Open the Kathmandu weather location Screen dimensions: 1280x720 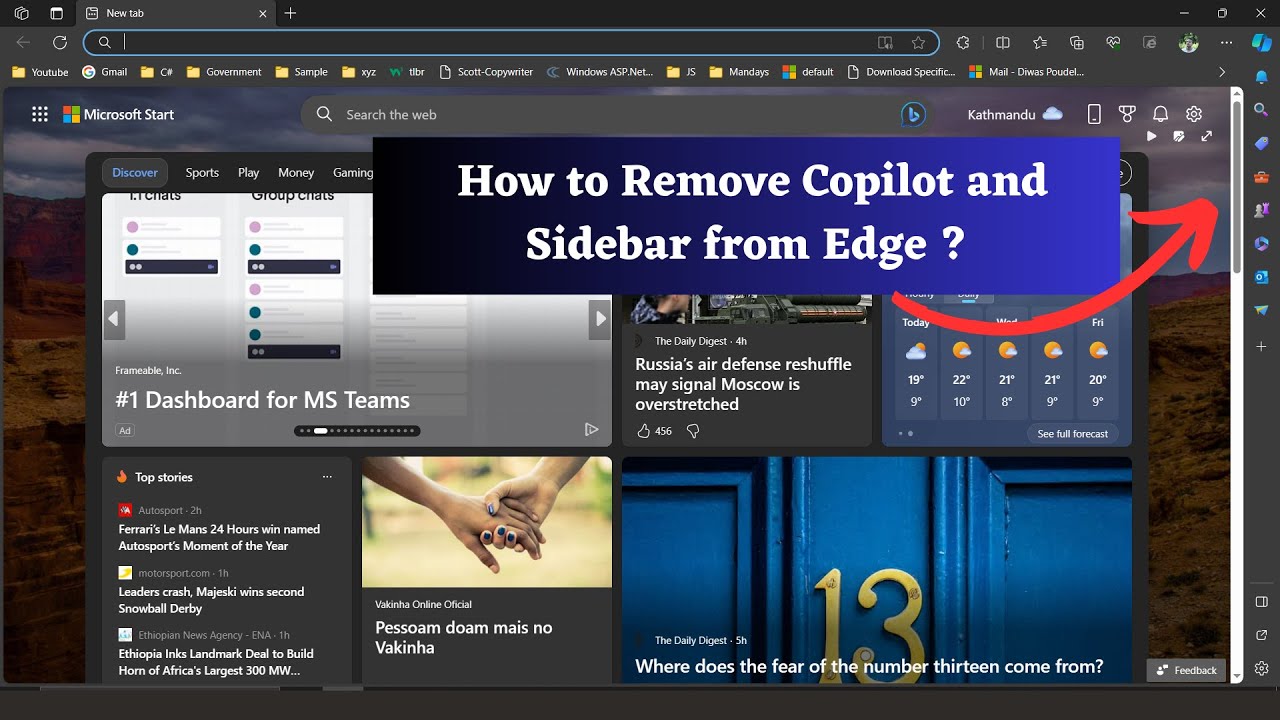pyautogui.click(x=1015, y=114)
